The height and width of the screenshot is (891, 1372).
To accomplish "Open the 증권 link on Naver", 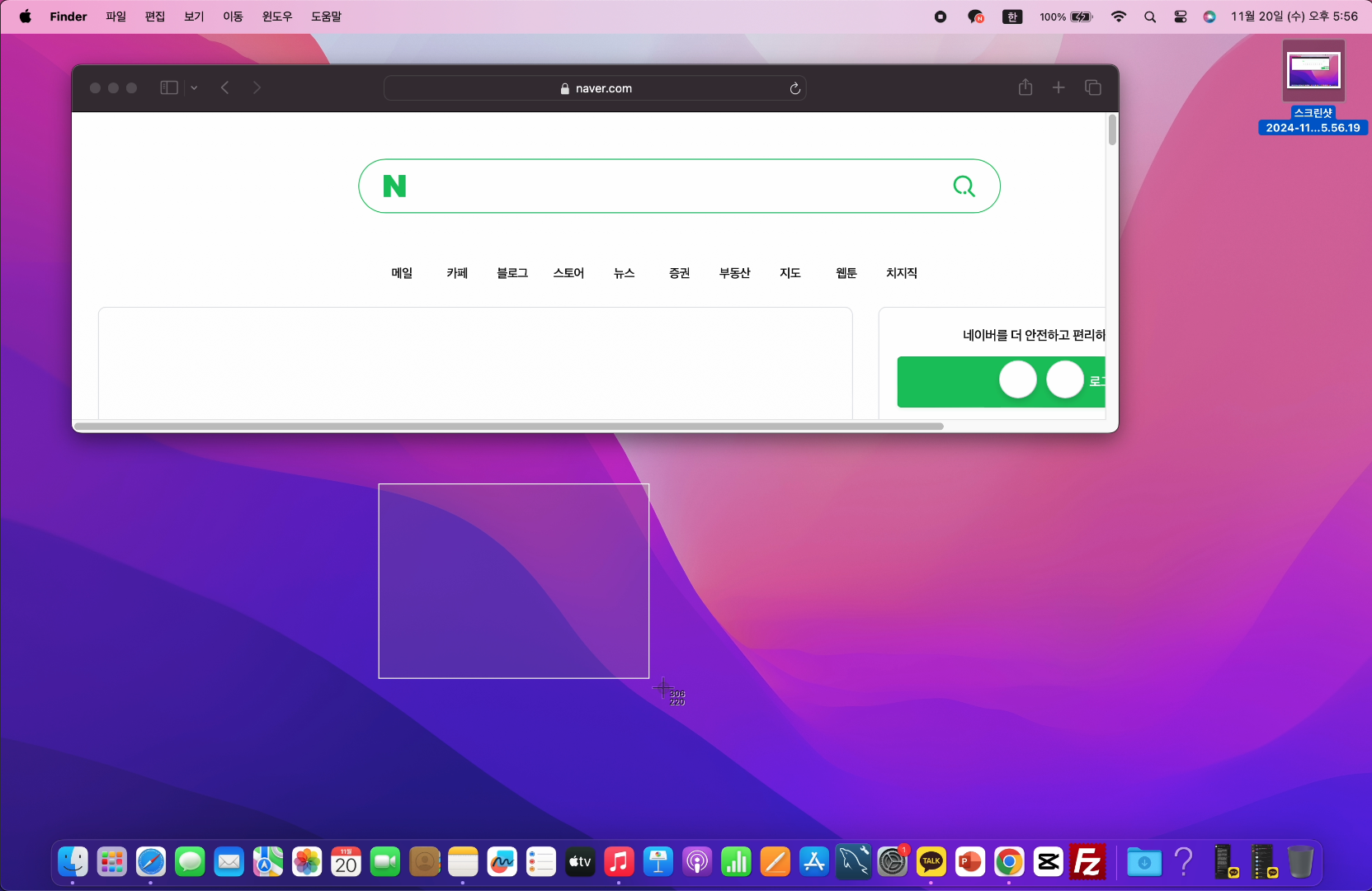I will coord(680,273).
